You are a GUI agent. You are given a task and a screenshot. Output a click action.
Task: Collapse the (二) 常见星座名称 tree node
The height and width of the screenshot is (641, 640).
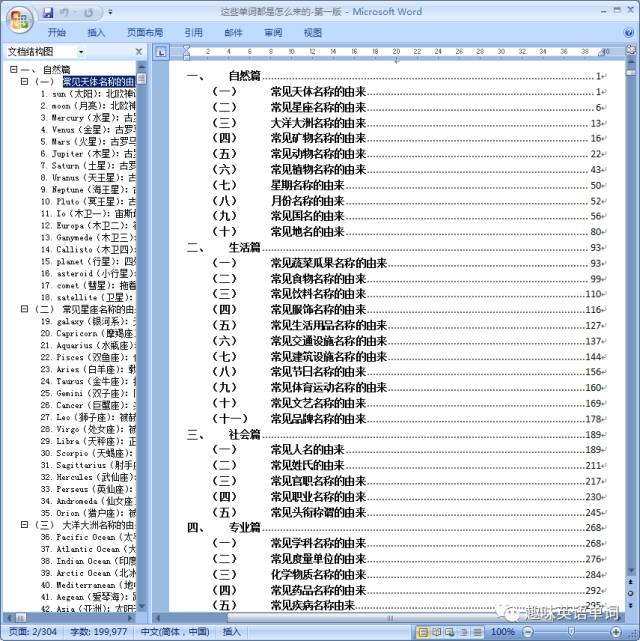click(25, 309)
